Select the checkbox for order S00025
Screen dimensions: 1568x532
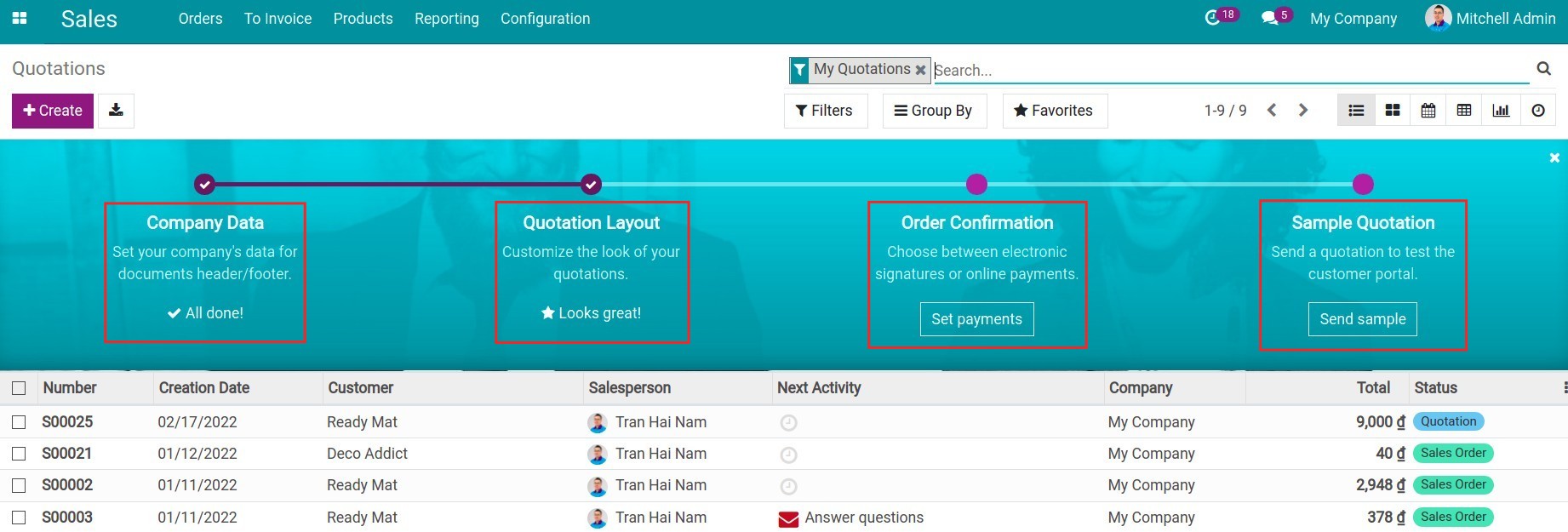[x=19, y=422]
